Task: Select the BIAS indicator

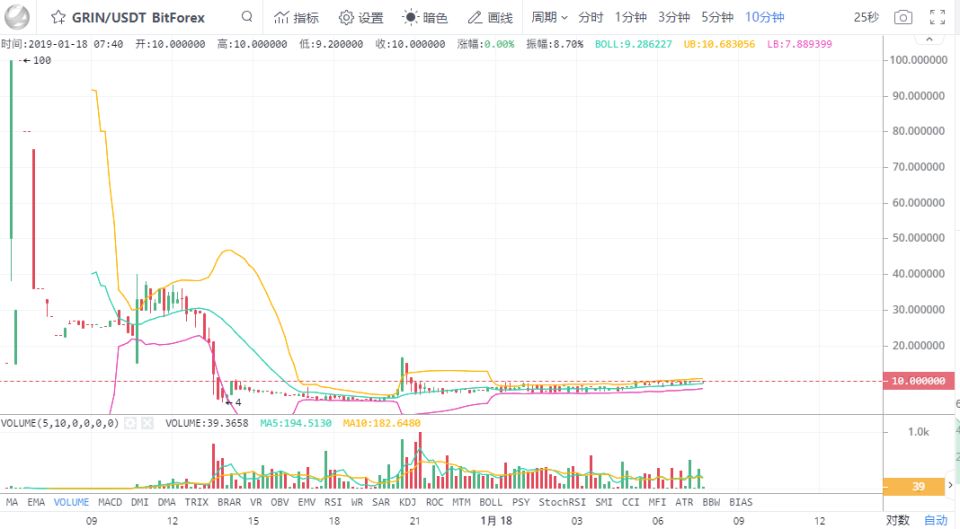Action: 740,502
